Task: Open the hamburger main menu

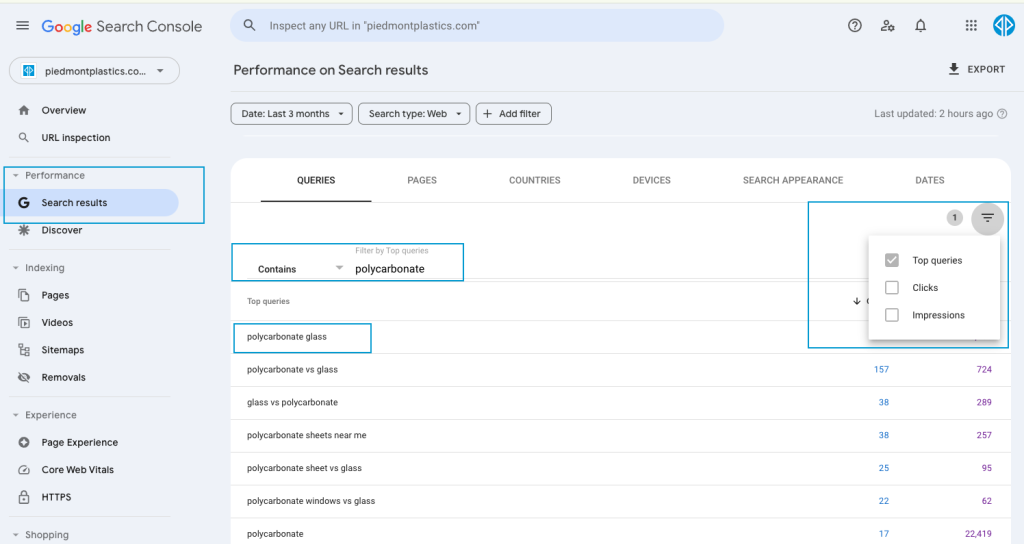Action: (x=22, y=25)
